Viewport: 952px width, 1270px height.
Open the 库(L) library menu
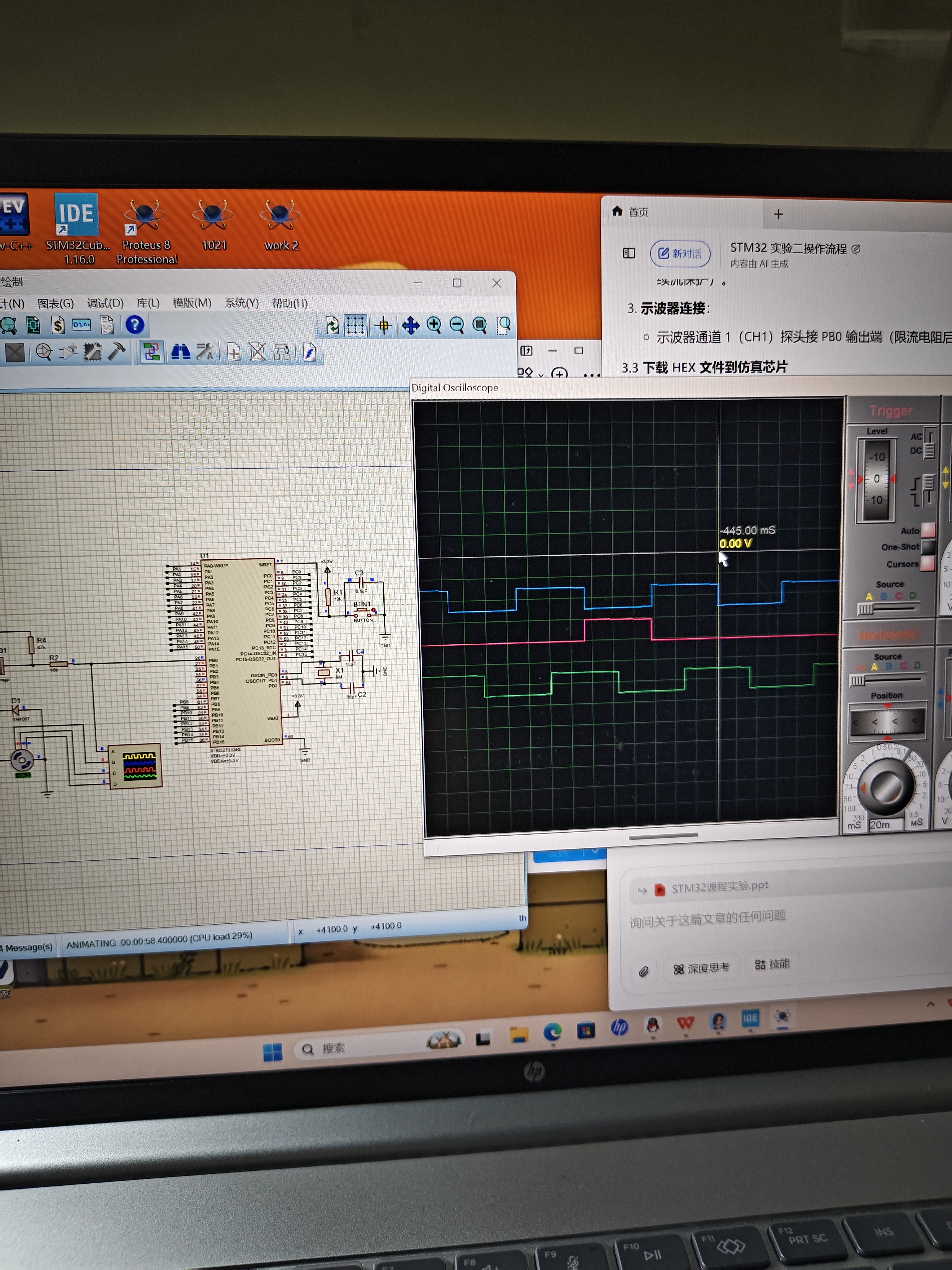pos(148,303)
